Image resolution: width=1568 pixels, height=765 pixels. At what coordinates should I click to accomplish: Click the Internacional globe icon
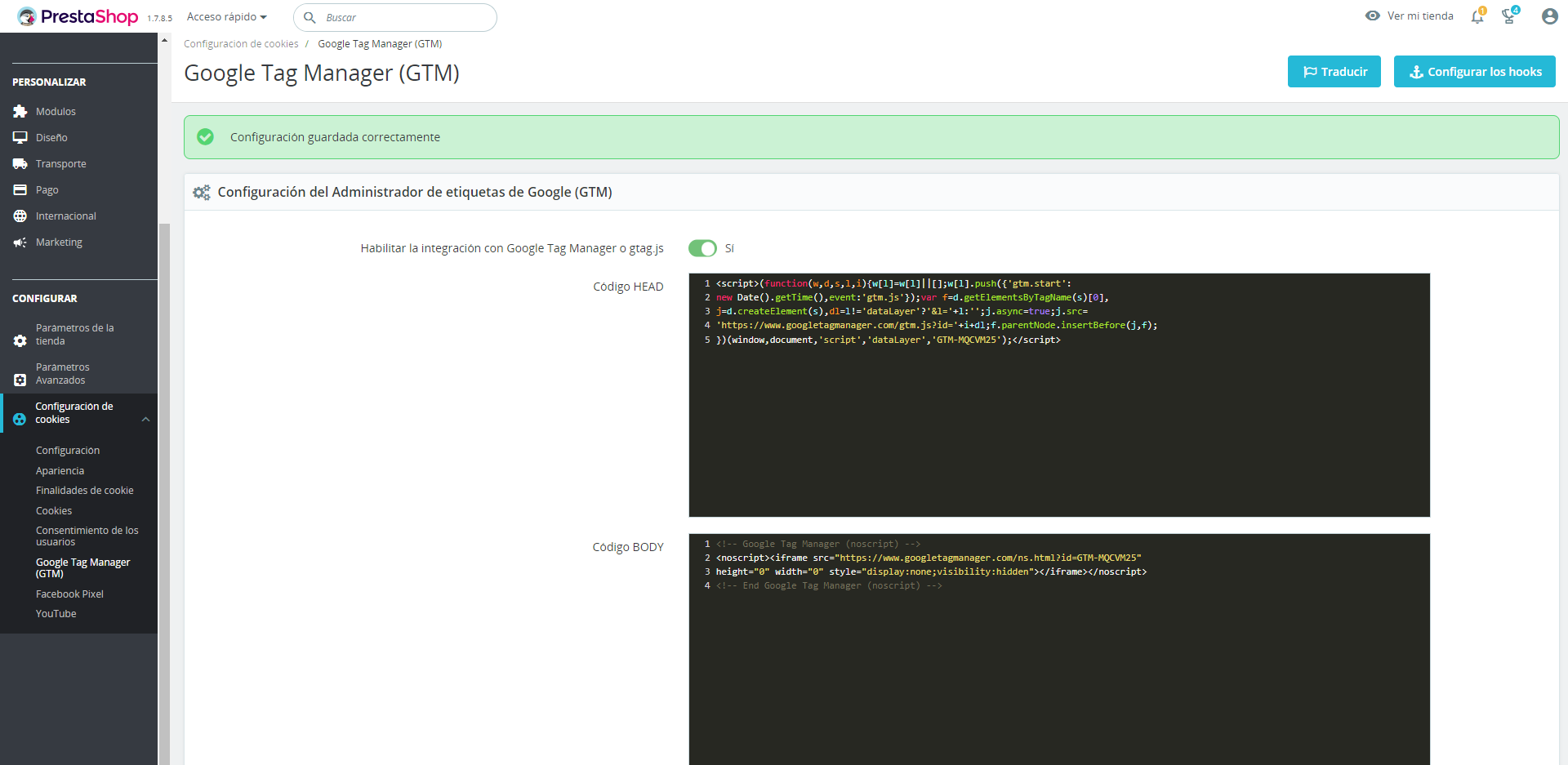[x=20, y=216]
